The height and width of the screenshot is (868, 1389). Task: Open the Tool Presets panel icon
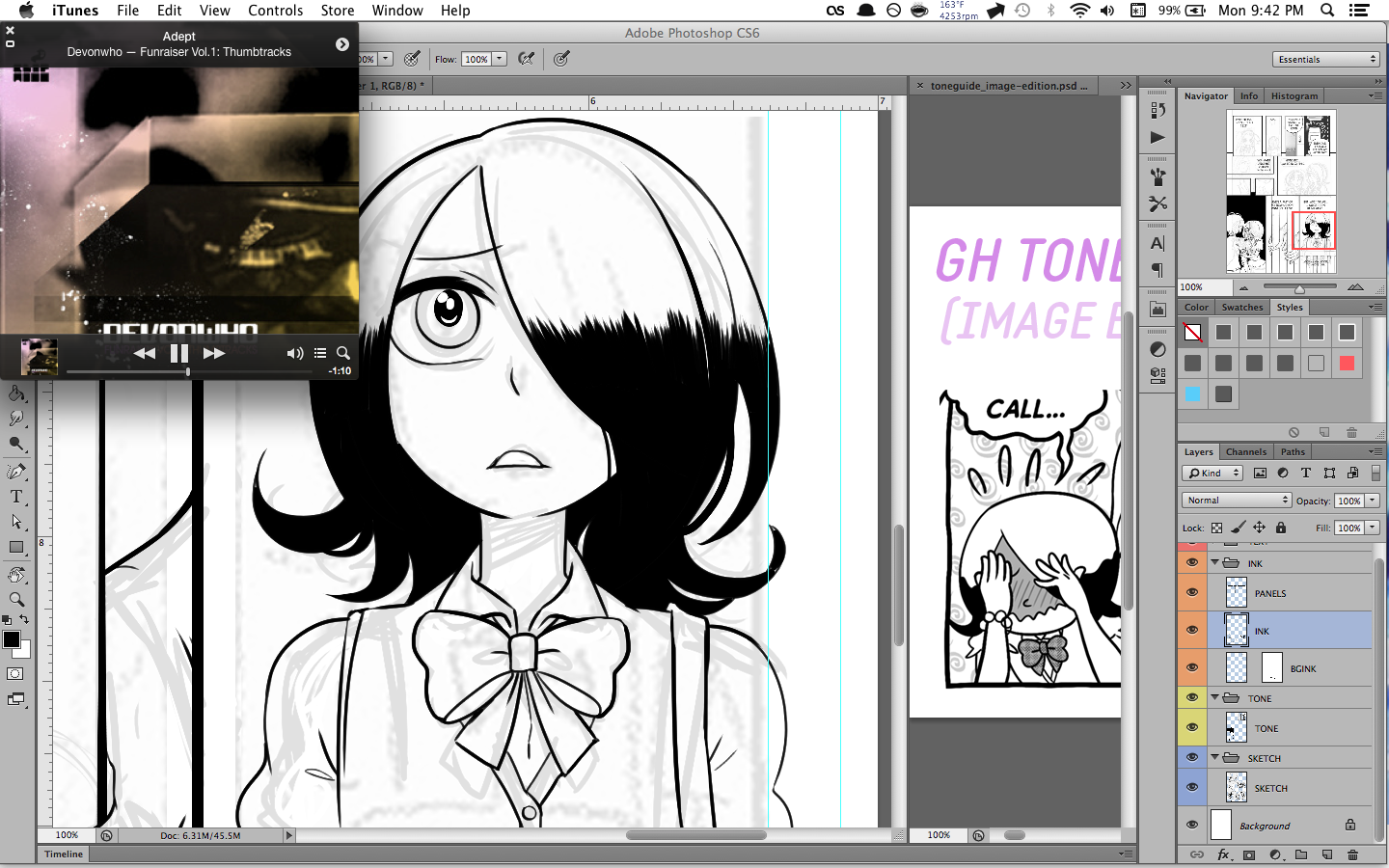[x=1157, y=204]
